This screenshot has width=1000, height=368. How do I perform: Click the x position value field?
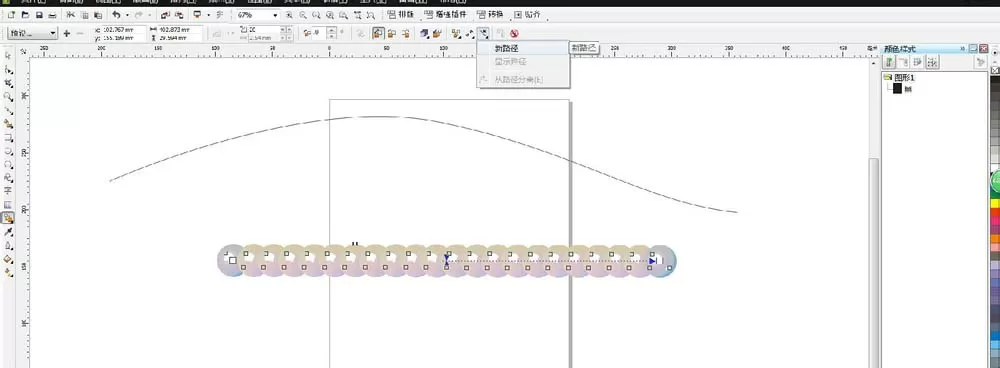123,29
